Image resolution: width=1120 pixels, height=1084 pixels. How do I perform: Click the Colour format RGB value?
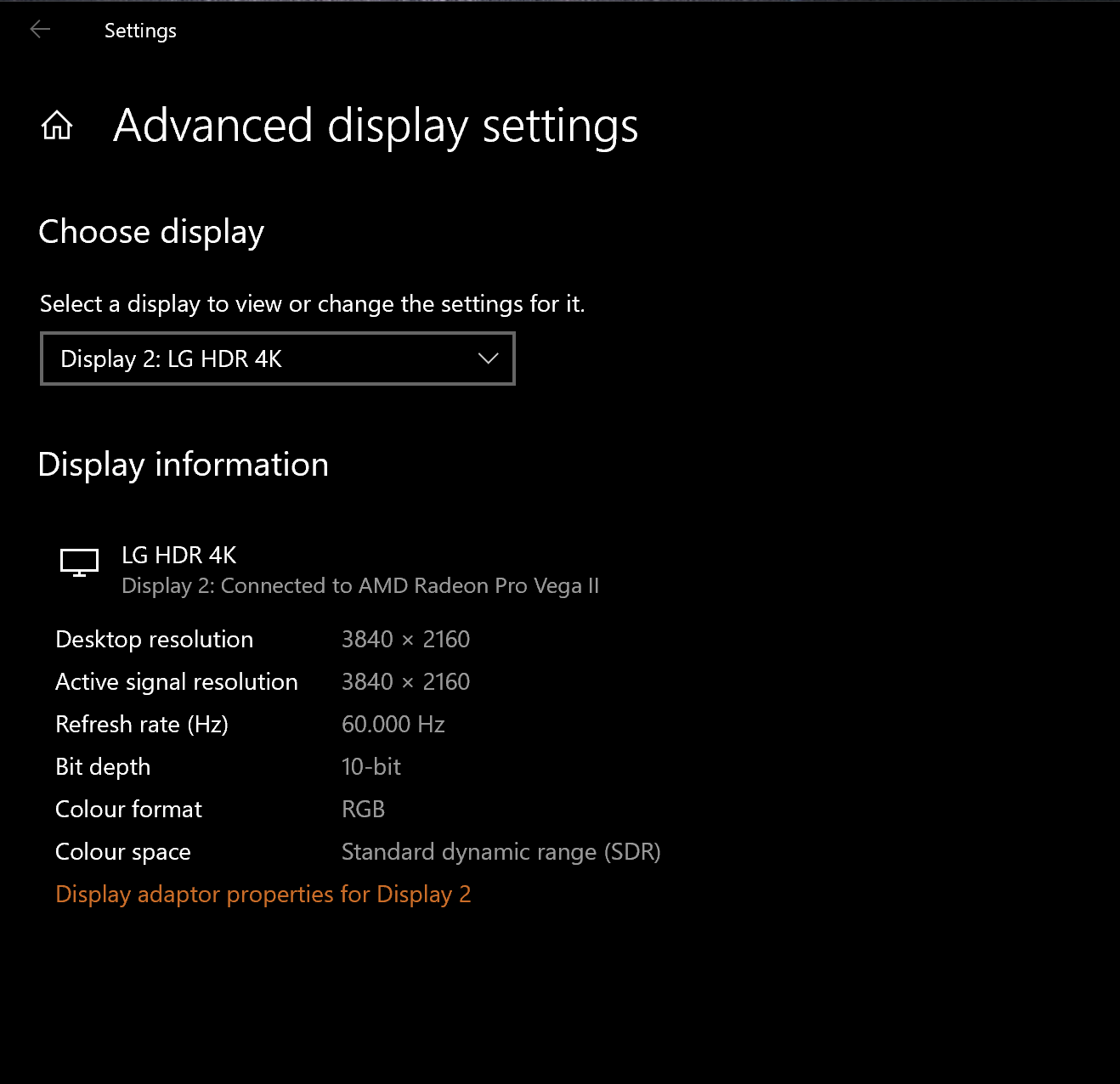coord(363,809)
